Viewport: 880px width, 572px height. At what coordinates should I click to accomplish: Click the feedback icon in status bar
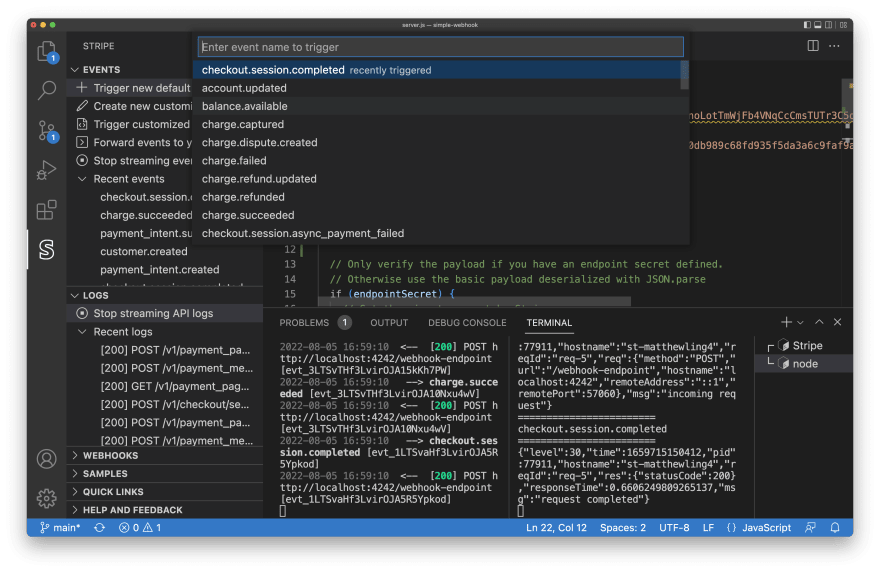point(810,528)
